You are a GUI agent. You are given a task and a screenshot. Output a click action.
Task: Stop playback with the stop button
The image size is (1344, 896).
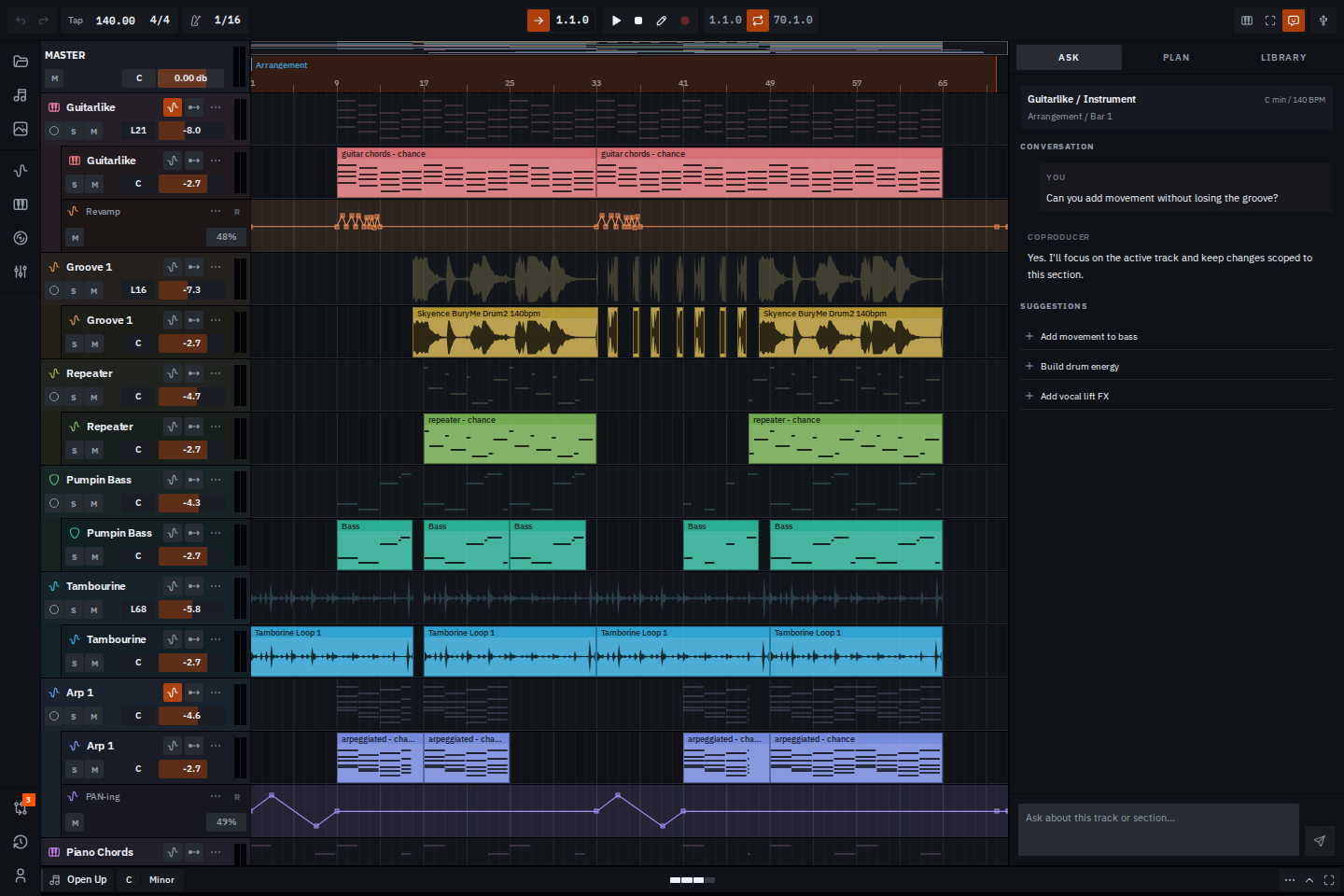(x=638, y=21)
